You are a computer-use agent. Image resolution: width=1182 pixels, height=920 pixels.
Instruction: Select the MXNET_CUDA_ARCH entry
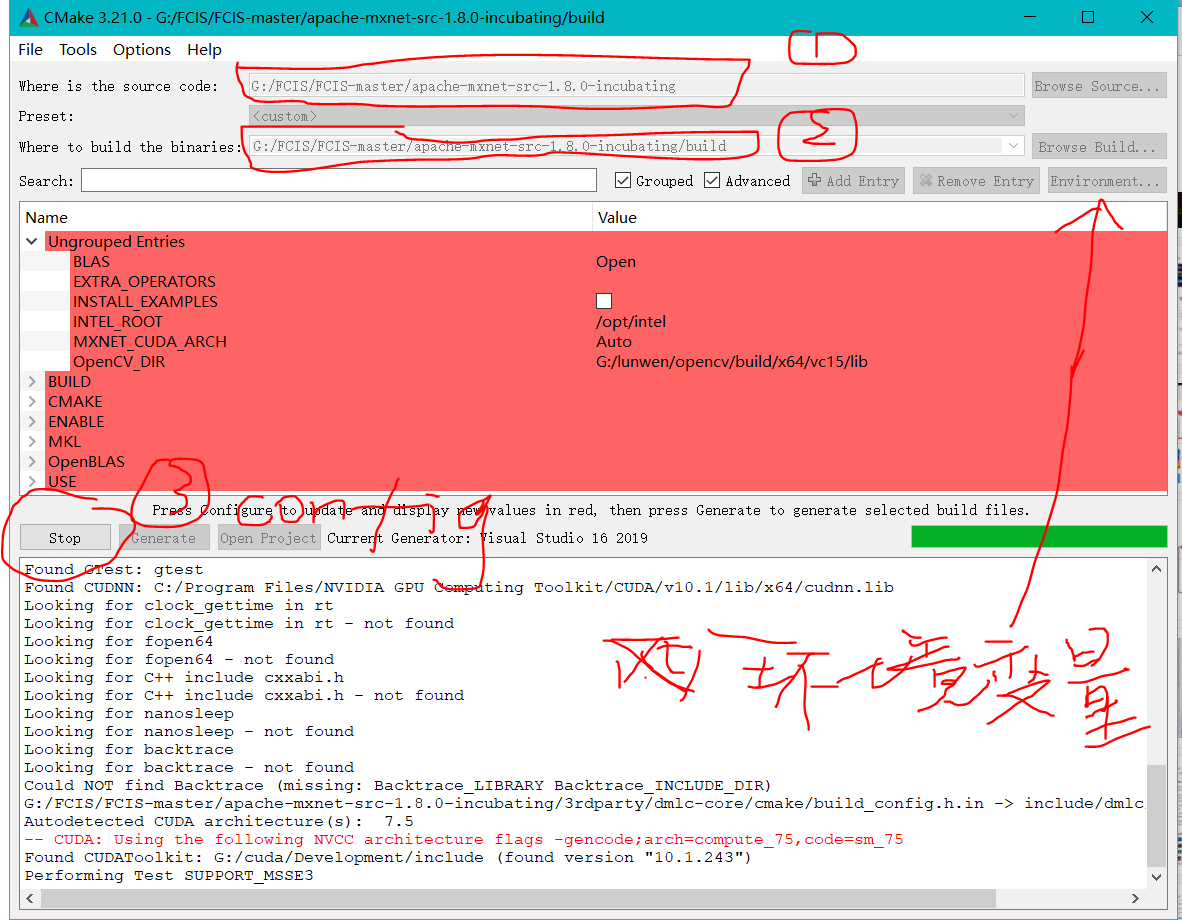pos(149,342)
